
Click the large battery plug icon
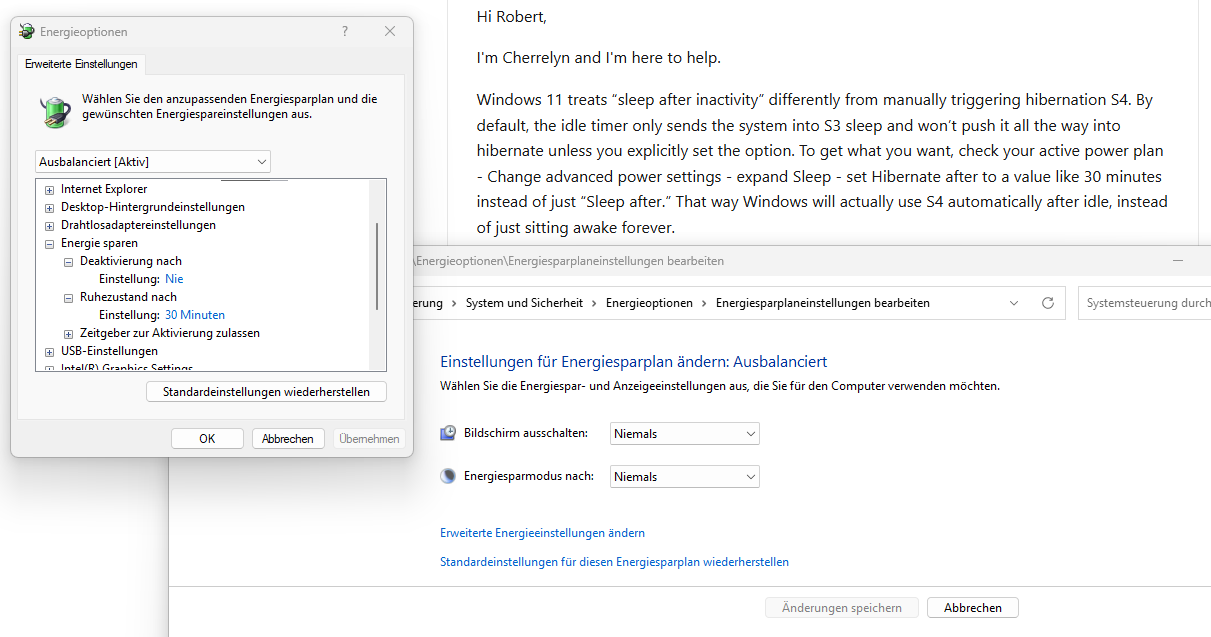[x=55, y=111]
